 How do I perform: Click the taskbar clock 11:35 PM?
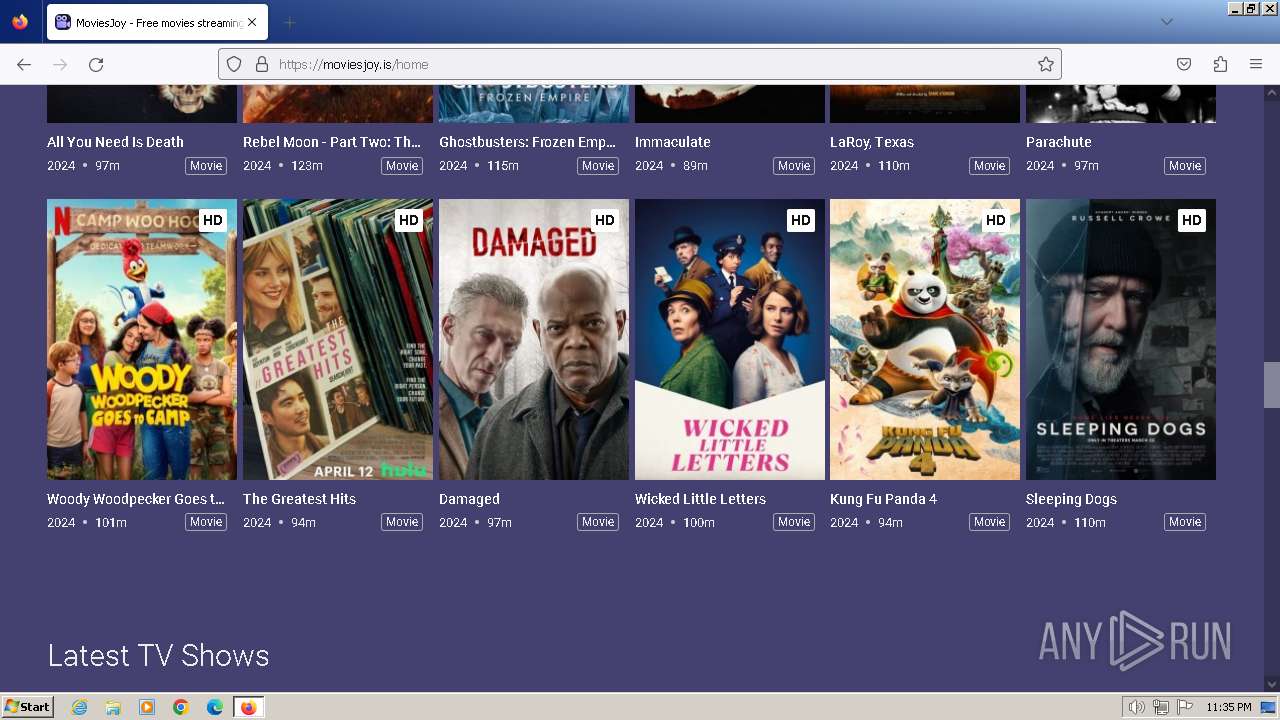click(x=1229, y=707)
